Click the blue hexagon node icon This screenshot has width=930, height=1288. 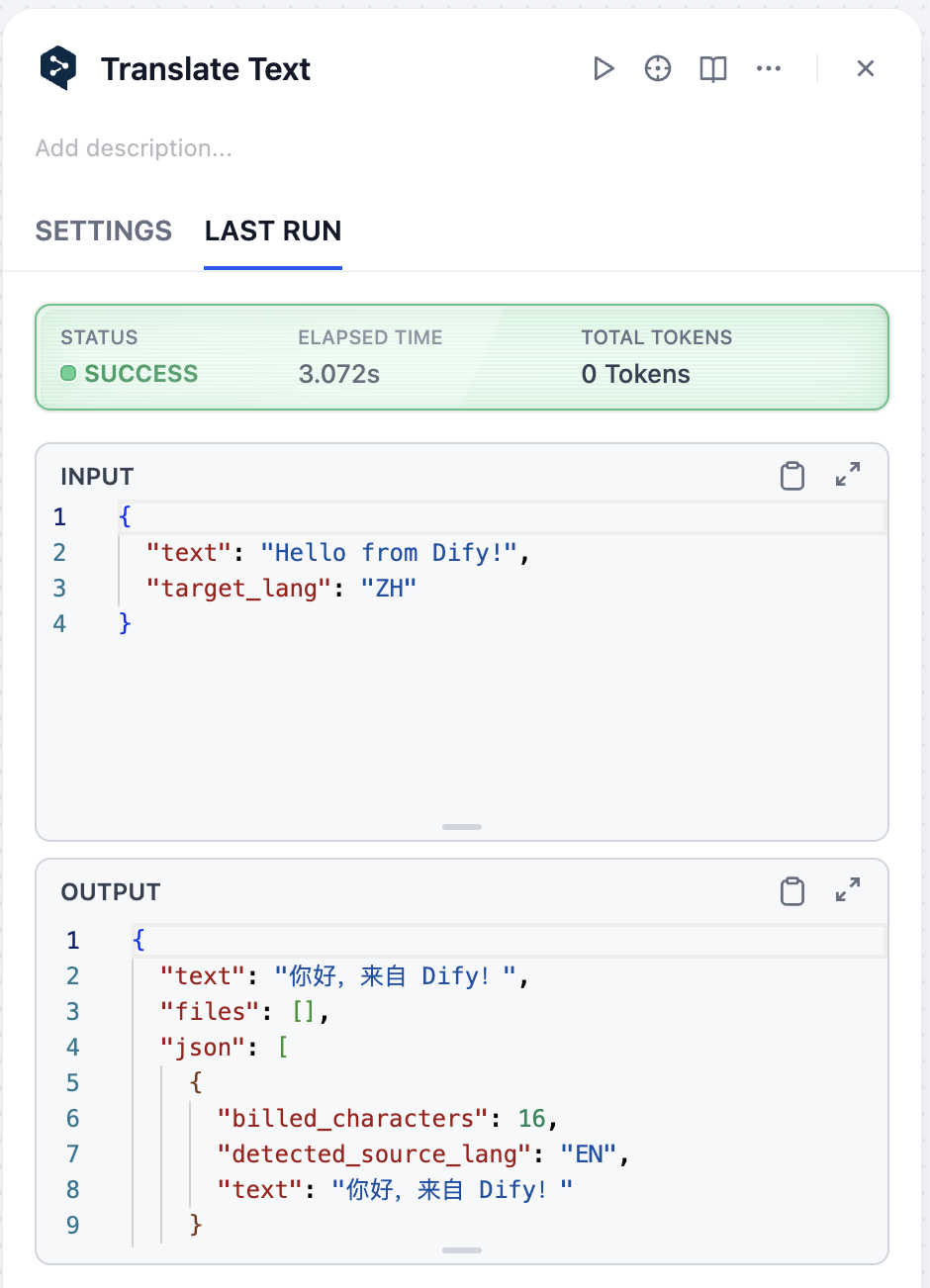58,68
